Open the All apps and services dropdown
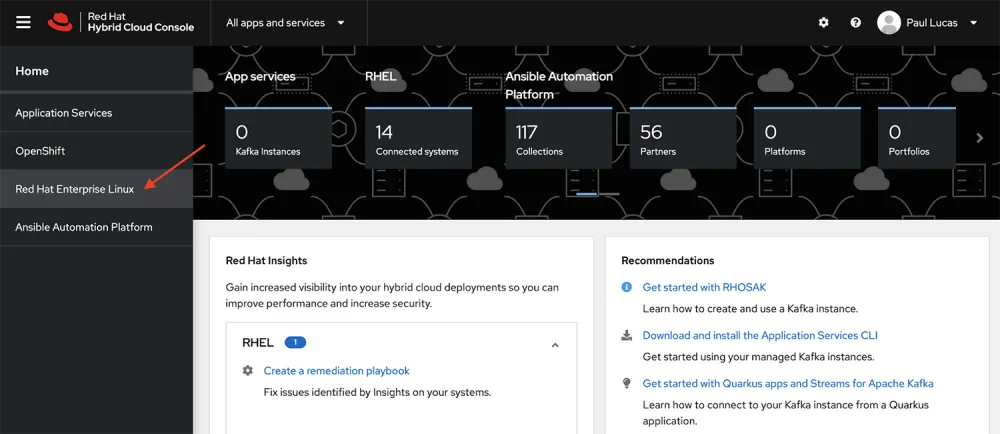 285,23
